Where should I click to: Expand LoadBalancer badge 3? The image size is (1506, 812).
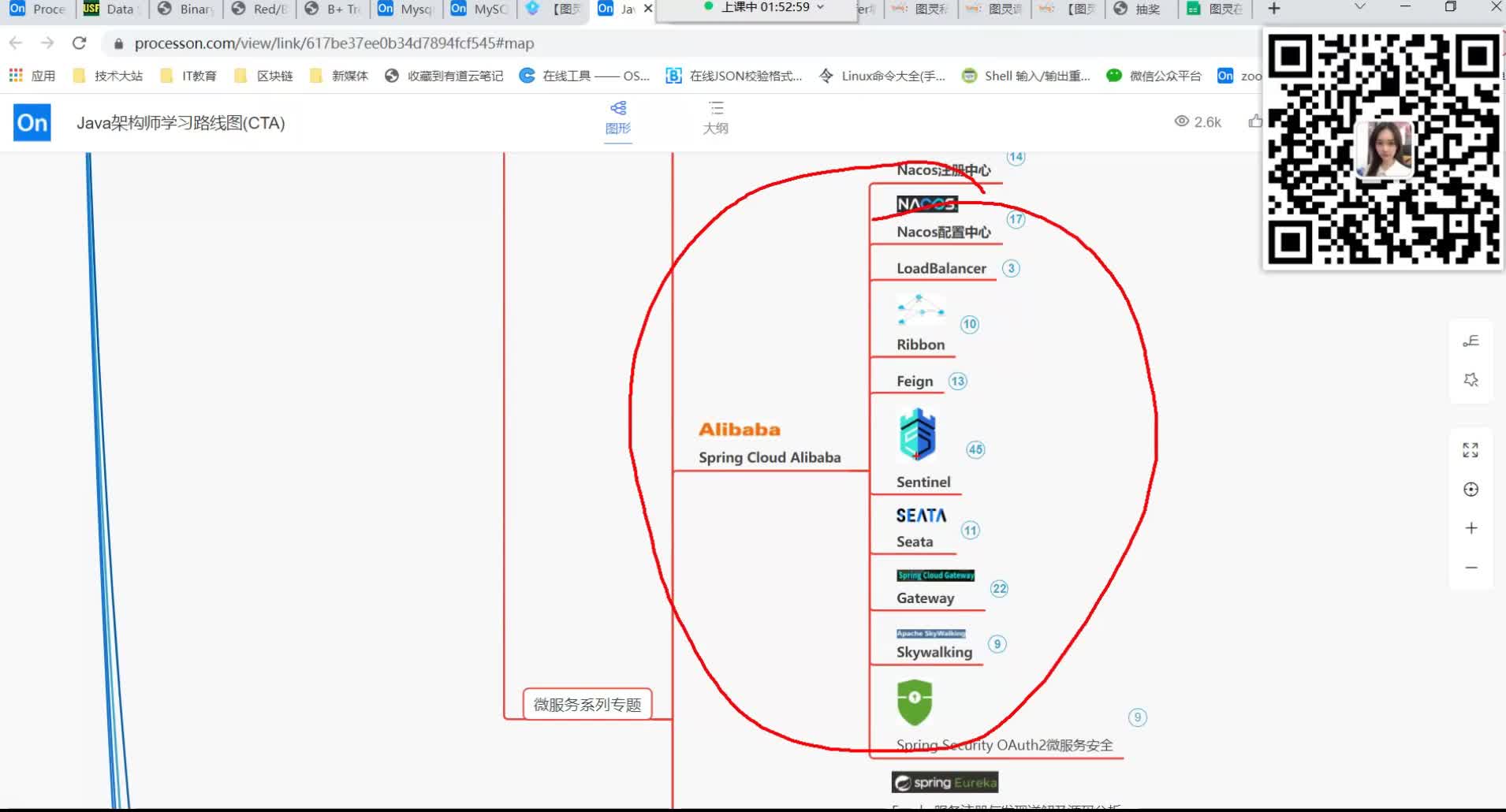[x=1011, y=268]
